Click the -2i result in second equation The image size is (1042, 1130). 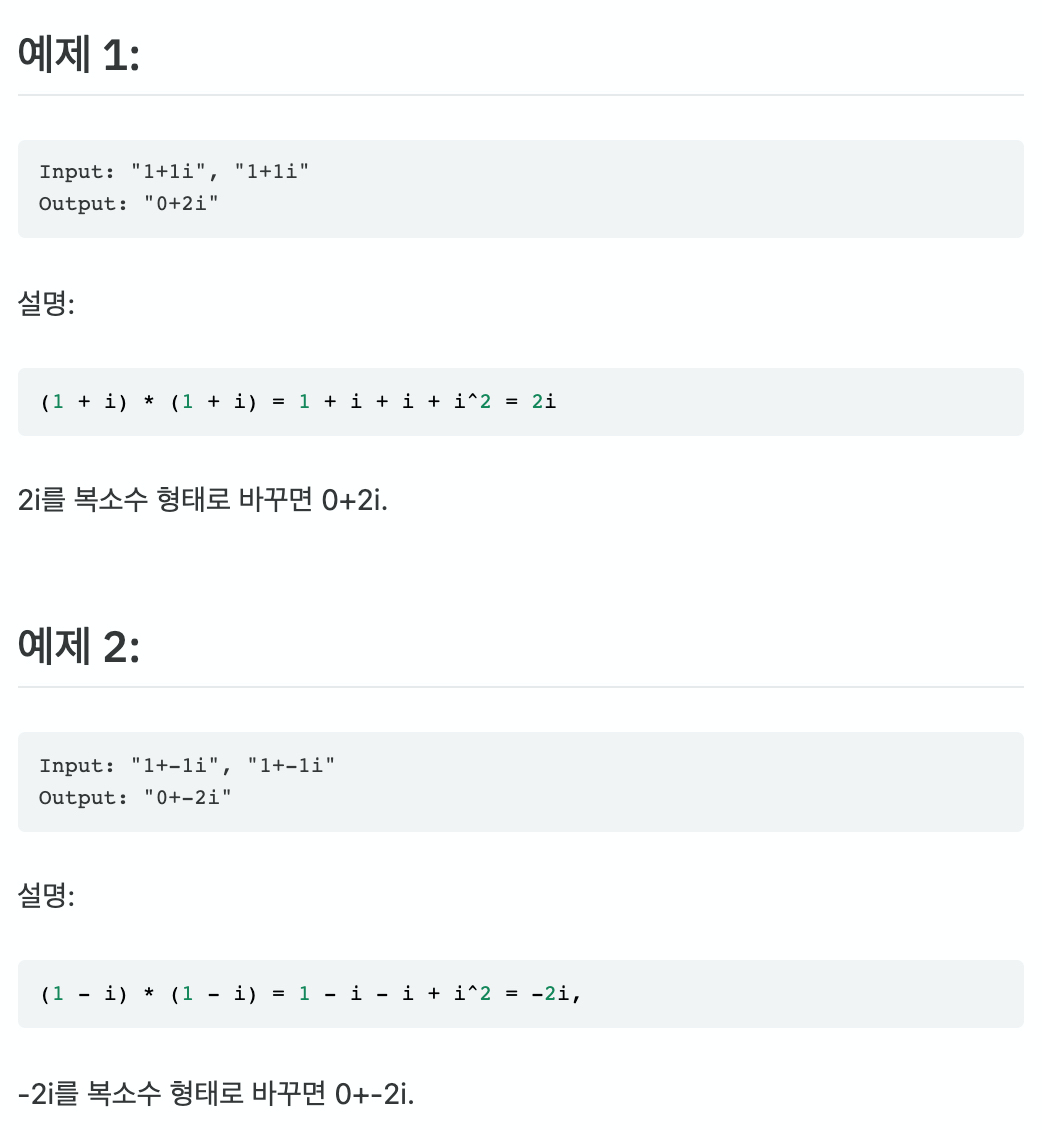tap(550, 994)
